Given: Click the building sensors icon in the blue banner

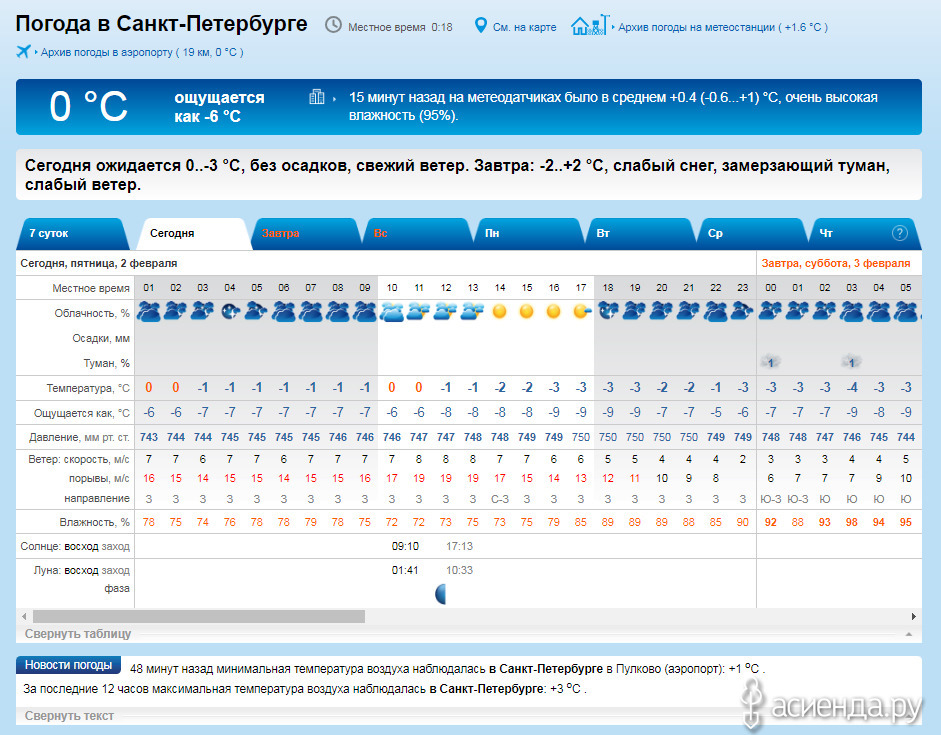Looking at the screenshot, I should coord(316,97).
